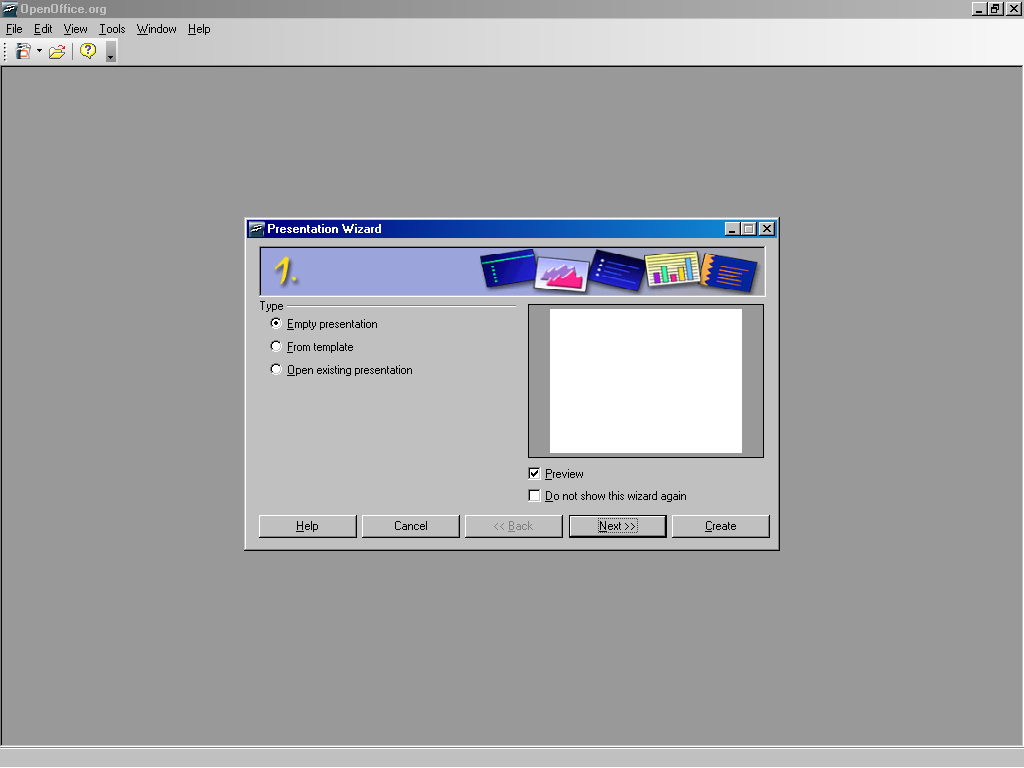Click the Create button
The image size is (1024, 768).
click(720, 526)
